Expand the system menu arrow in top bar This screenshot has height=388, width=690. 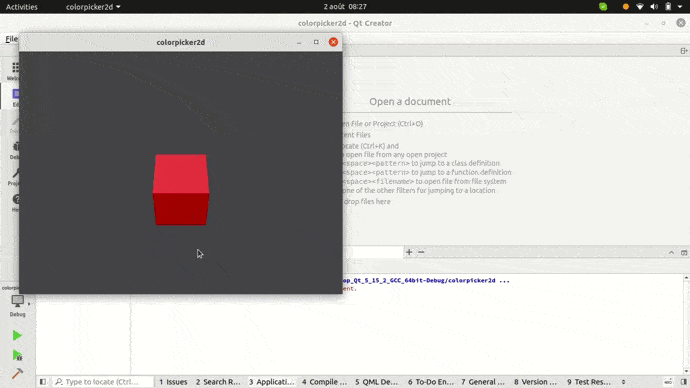coord(680,7)
